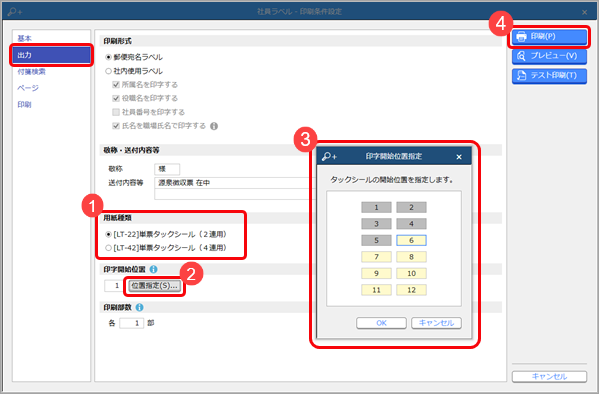Select label position 3
Image resolution: width=599 pixels, height=394 pixels.
[376, 224]
